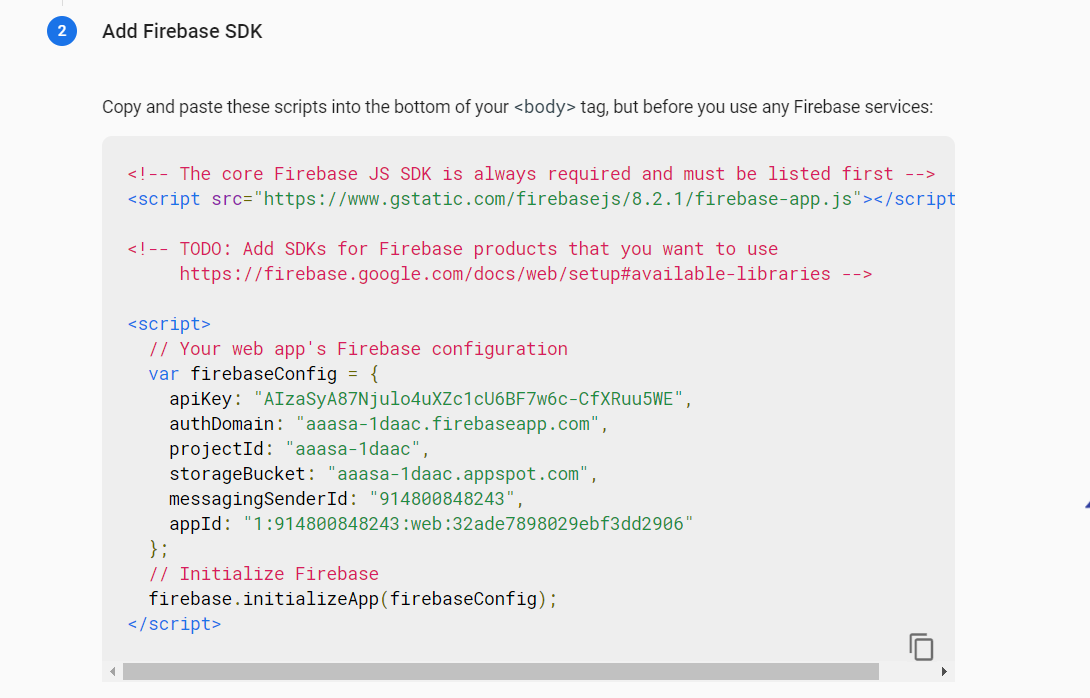Click the closing </script> tag line
Image resolution: width=1090 pixels, height=698 pixels.
click(x=174, y=624)
